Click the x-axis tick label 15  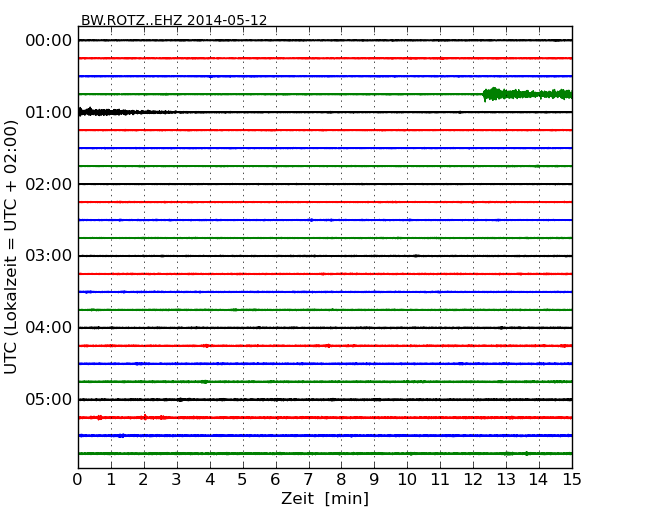pos(572,480)
